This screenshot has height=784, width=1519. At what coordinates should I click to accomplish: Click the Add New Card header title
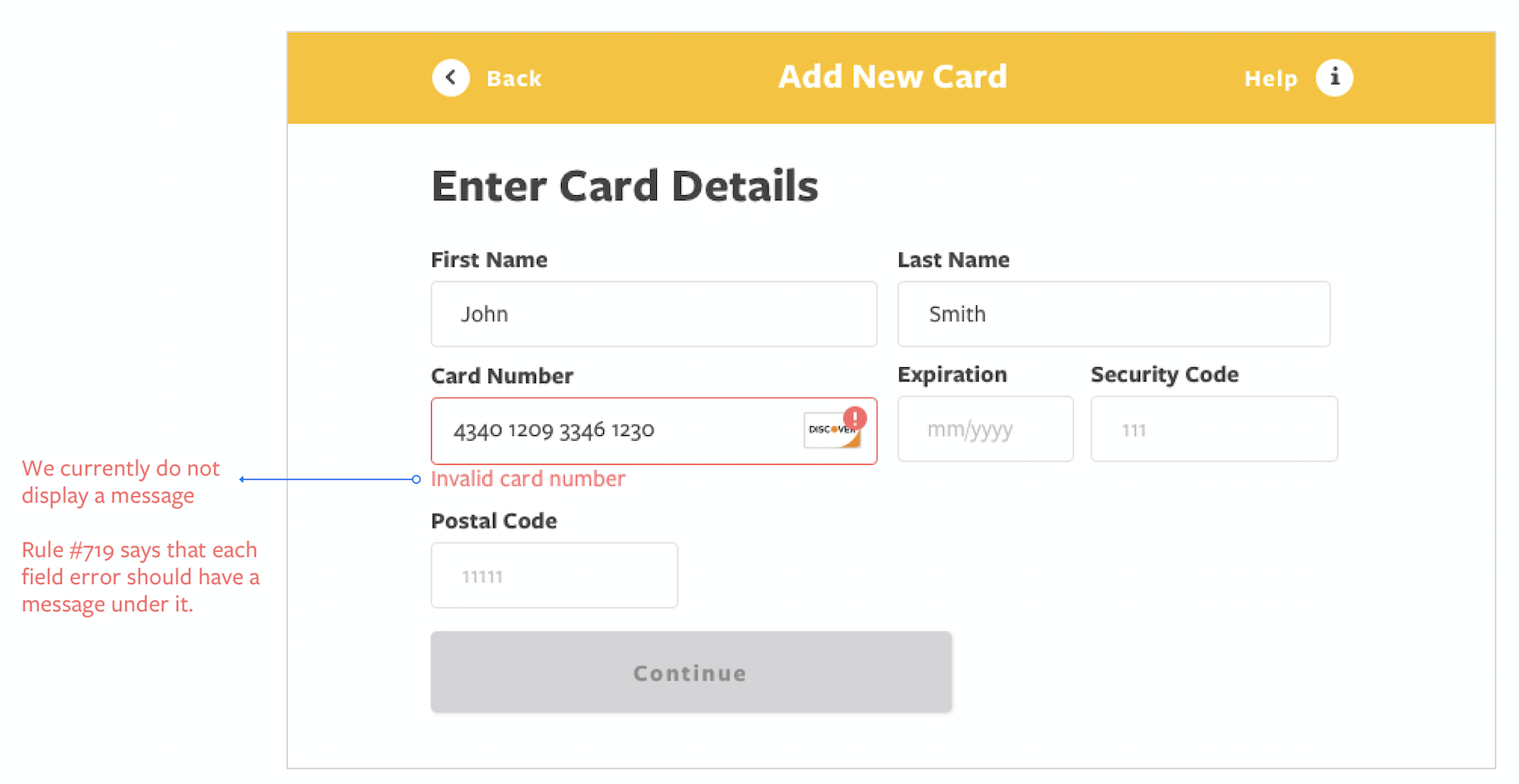click(x=892, y=77)
